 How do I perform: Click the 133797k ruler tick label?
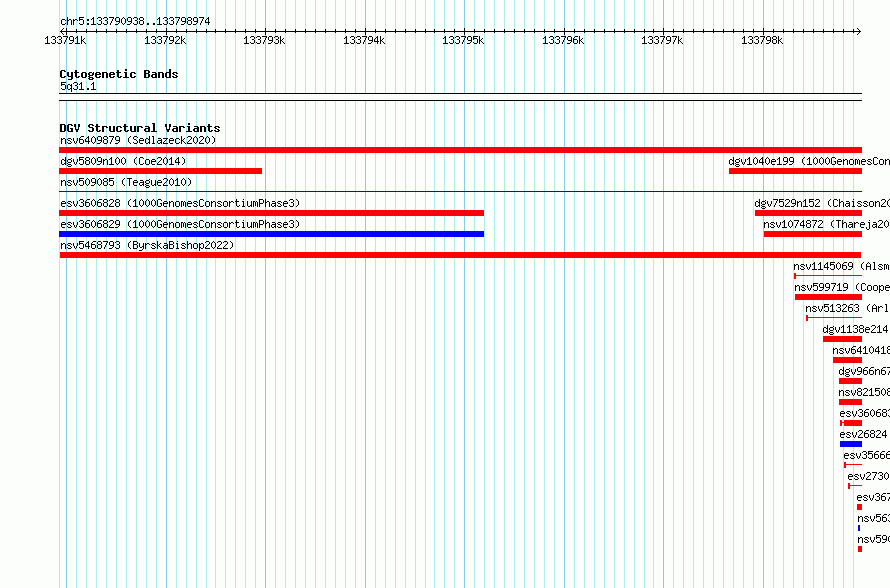pos(662,40)
